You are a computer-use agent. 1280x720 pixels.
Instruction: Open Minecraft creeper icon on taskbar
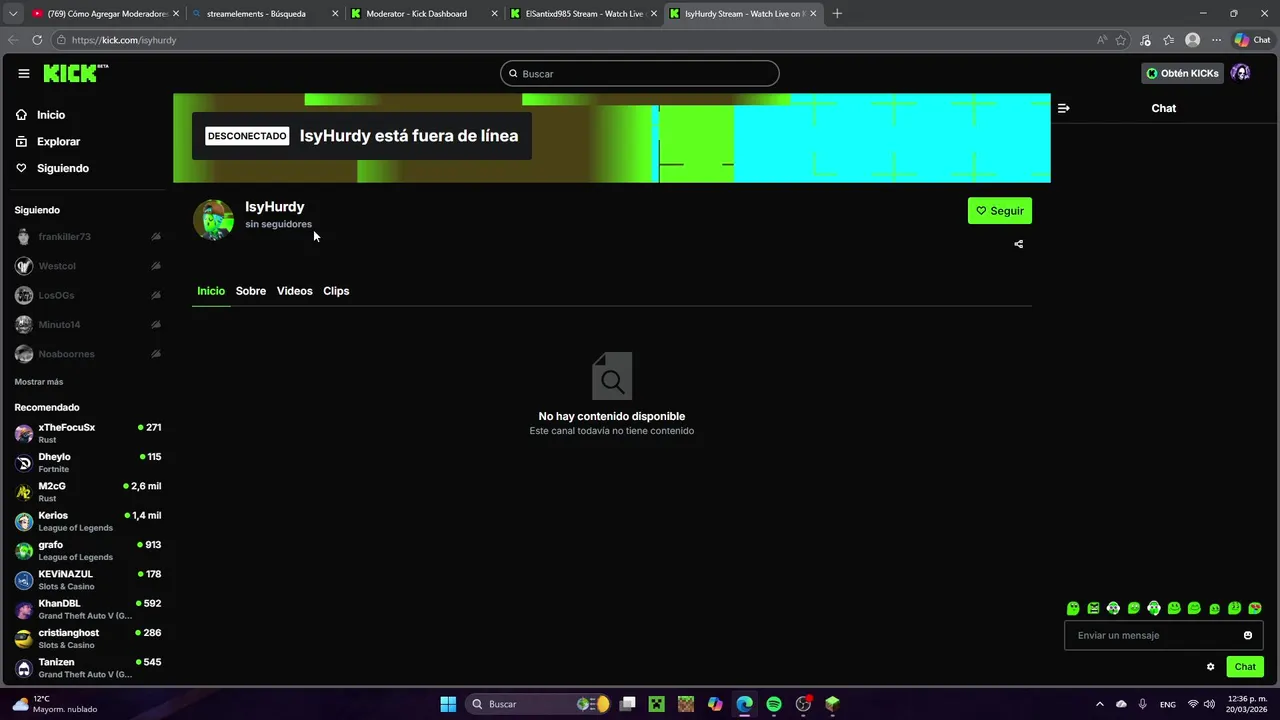coord(656,704)
